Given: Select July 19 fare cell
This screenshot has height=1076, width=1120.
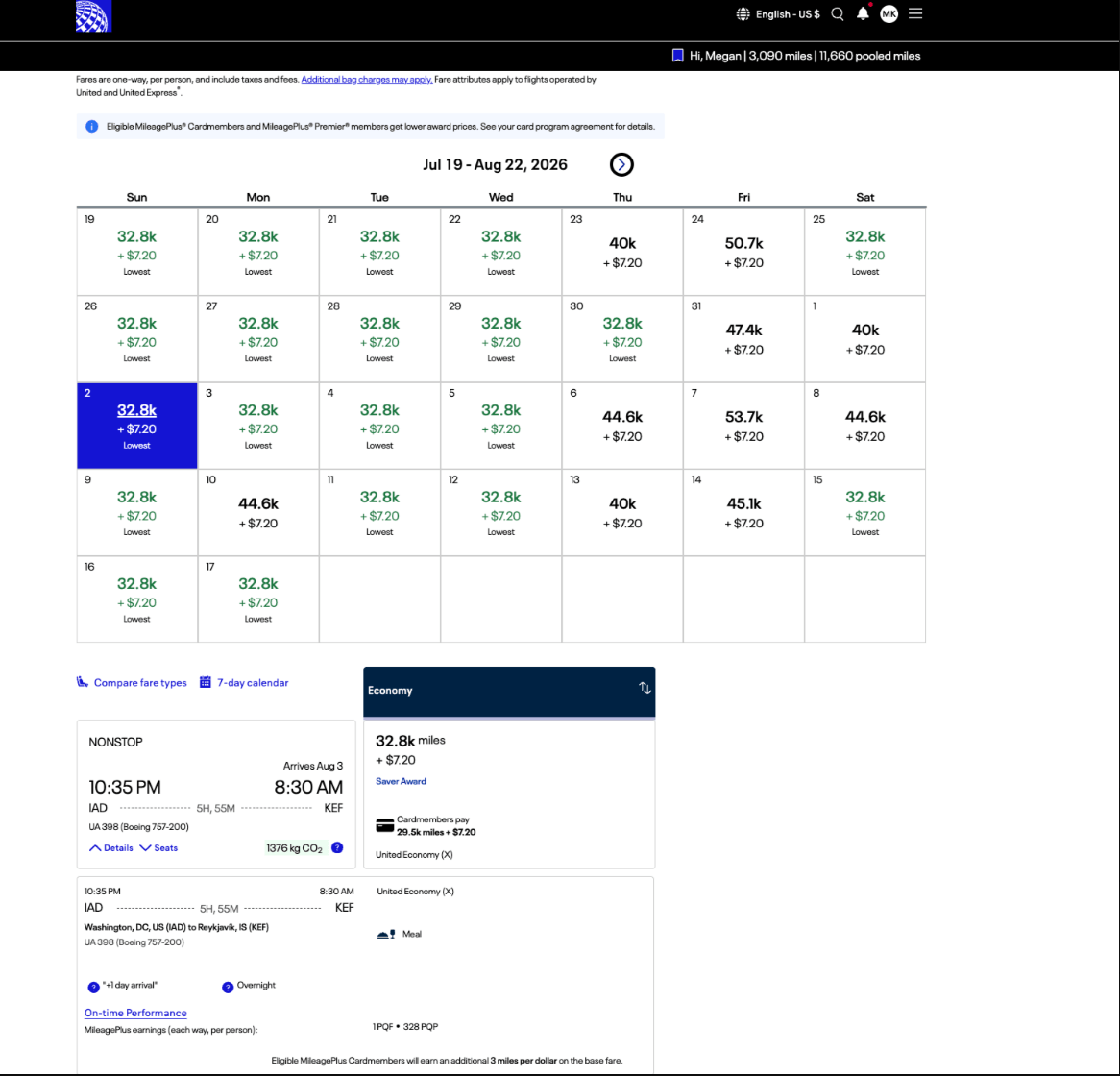Looking at the screenshot, I should [x=137, y=252].
